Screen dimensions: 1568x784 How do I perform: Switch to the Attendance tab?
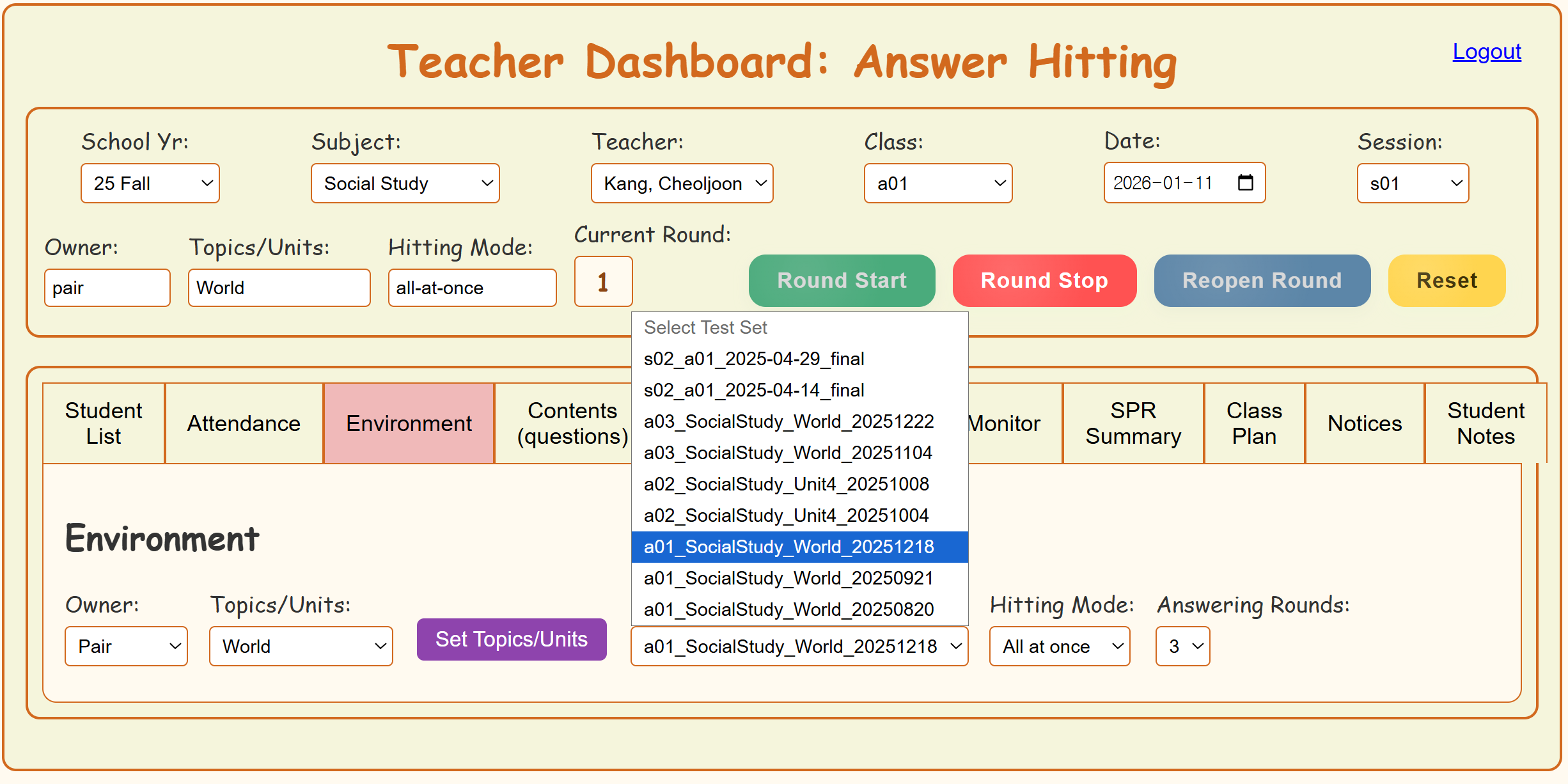pos(244,423)
